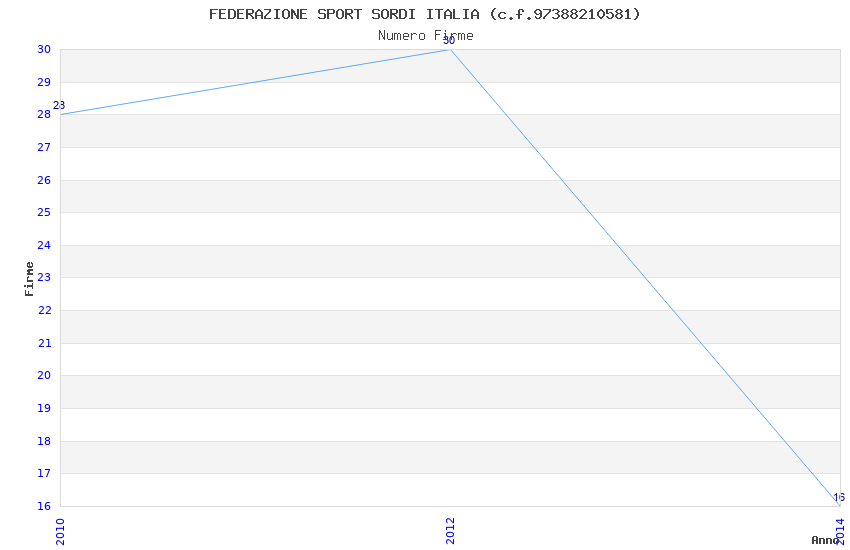Click y-axis value 16

[x=44, y=507]
